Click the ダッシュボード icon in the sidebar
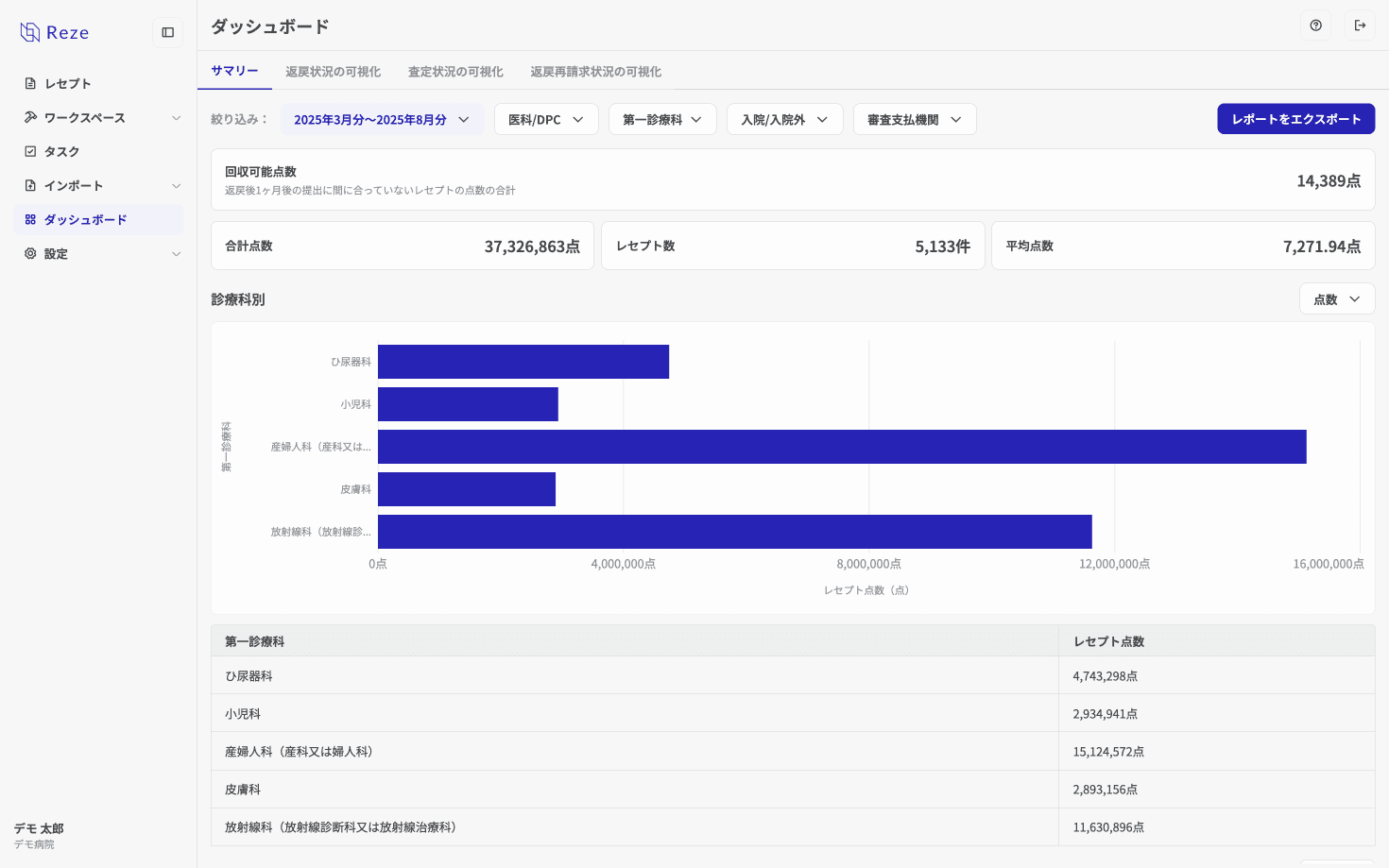Image resolution: width=1389 pixels, height=868 pixels. 27,219
